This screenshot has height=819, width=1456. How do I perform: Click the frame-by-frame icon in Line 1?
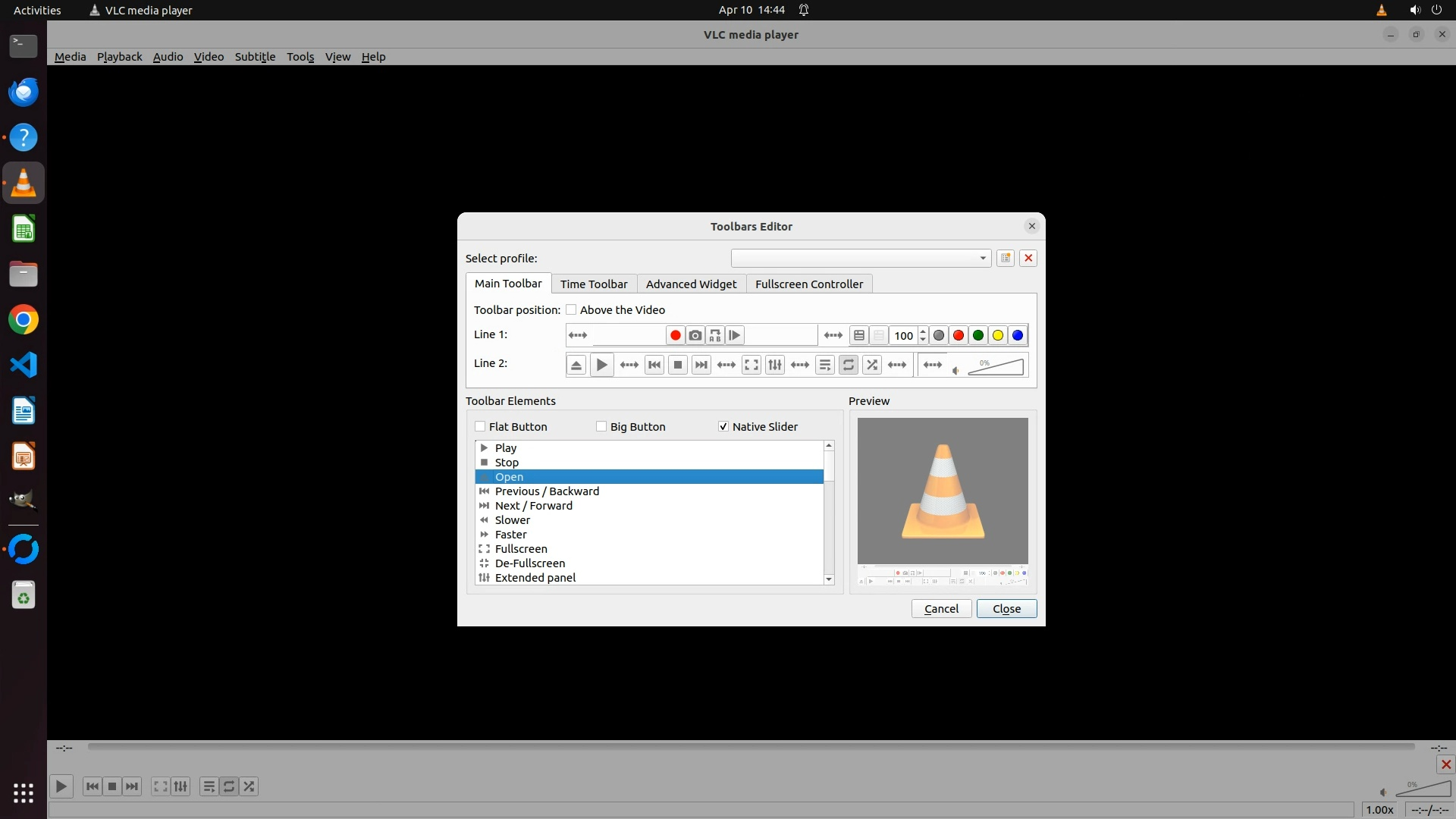pyautogui.click(x=734, y=335)
